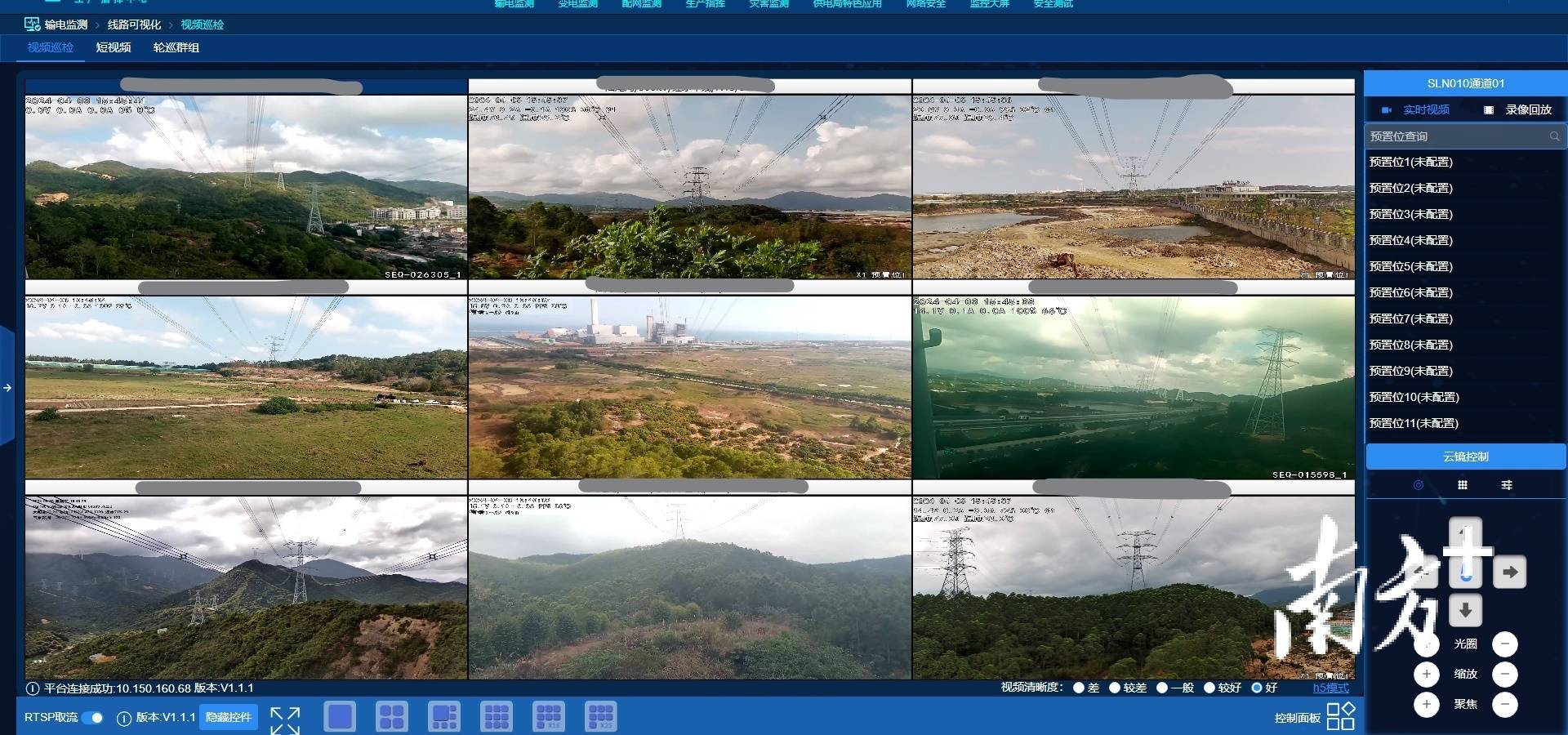Screen dimensions: 1568x735
Task: Open the 视频巡检 tab
Action: 51,47
